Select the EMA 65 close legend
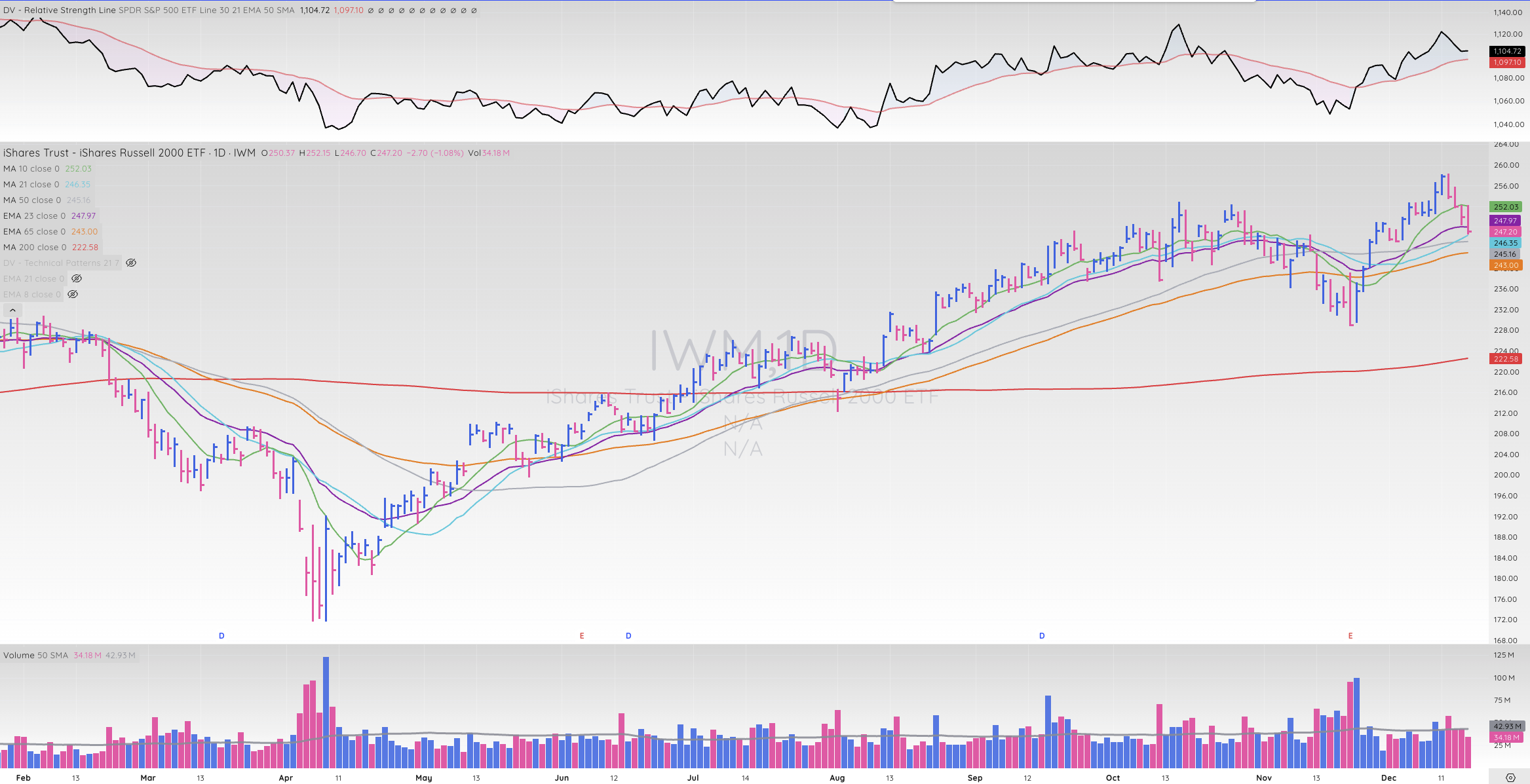The image size is (1530, 784). tap(34, 231)
